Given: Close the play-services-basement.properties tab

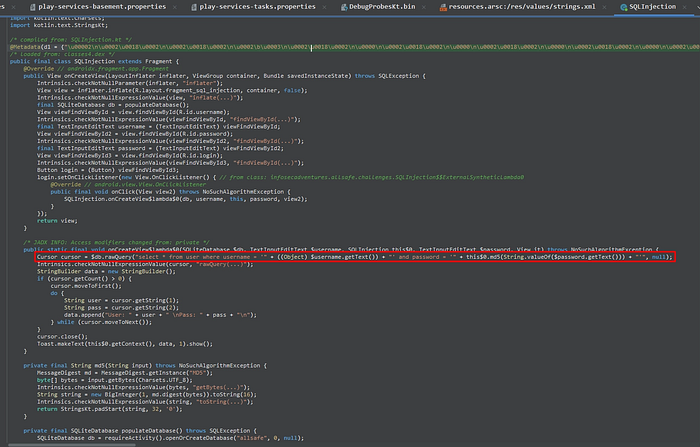Looking at the screenshot, I should click(x=175, y=7).
